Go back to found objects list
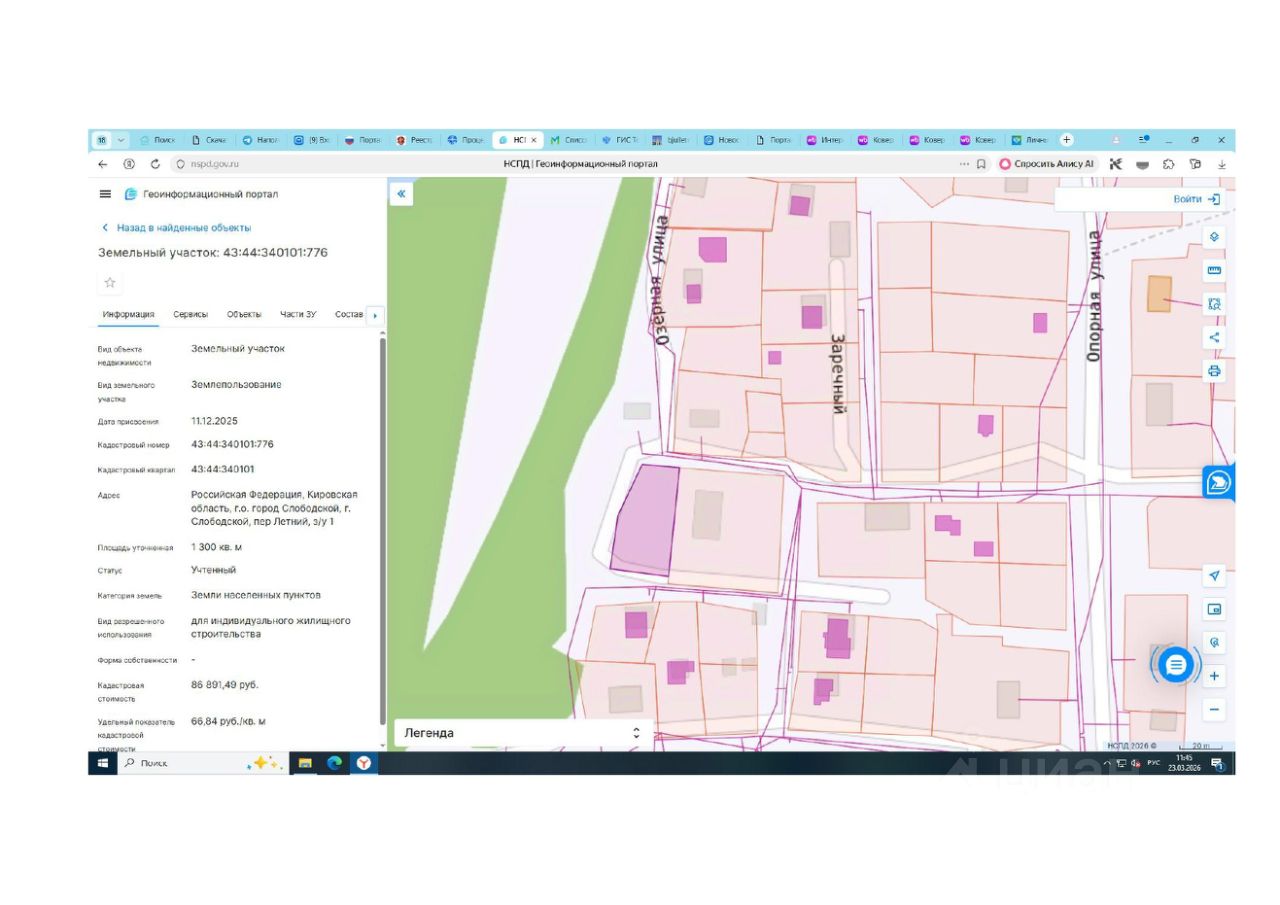Viewport: 1280px width, 905px height. pos(176,228)
